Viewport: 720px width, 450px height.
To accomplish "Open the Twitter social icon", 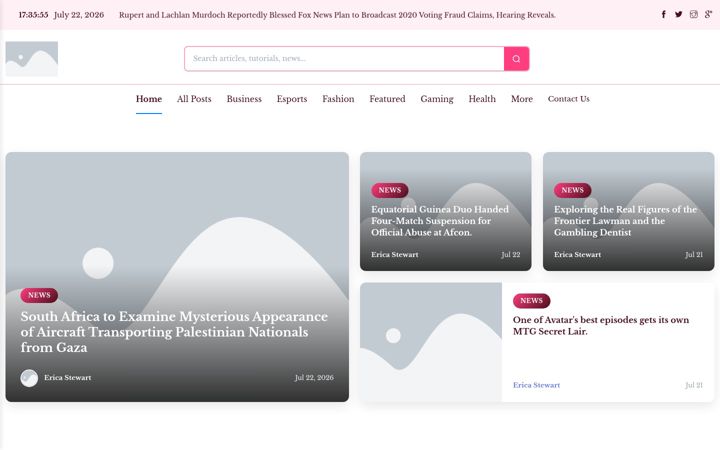I will pyautogui.click(x=679, y=14).
